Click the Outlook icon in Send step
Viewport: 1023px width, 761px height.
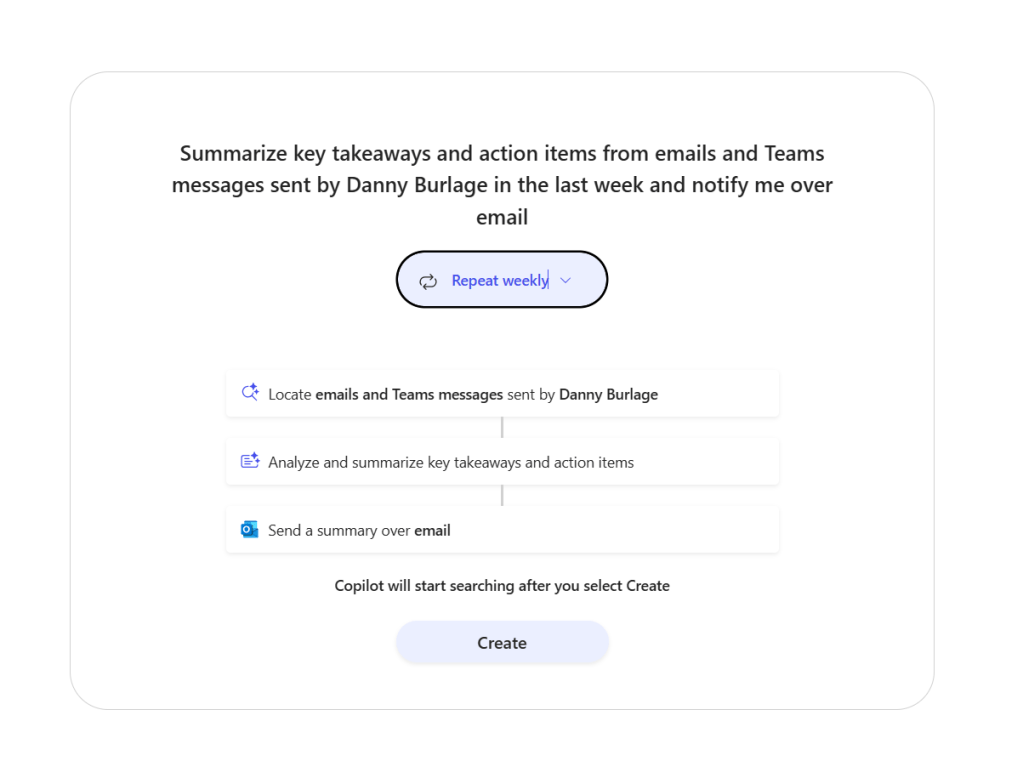(x=250, y=530)
